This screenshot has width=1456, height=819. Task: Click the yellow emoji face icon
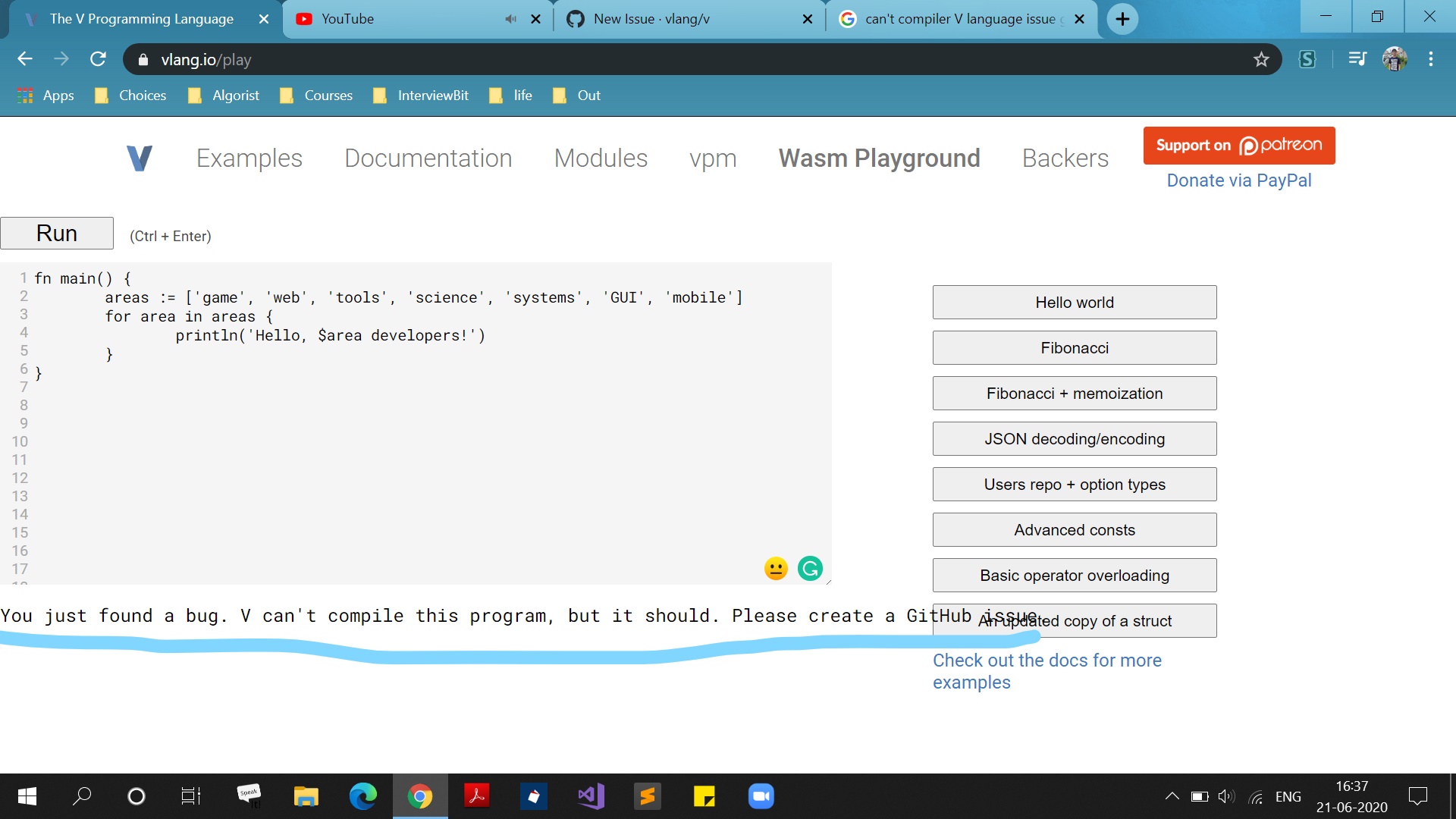point(776,568)
